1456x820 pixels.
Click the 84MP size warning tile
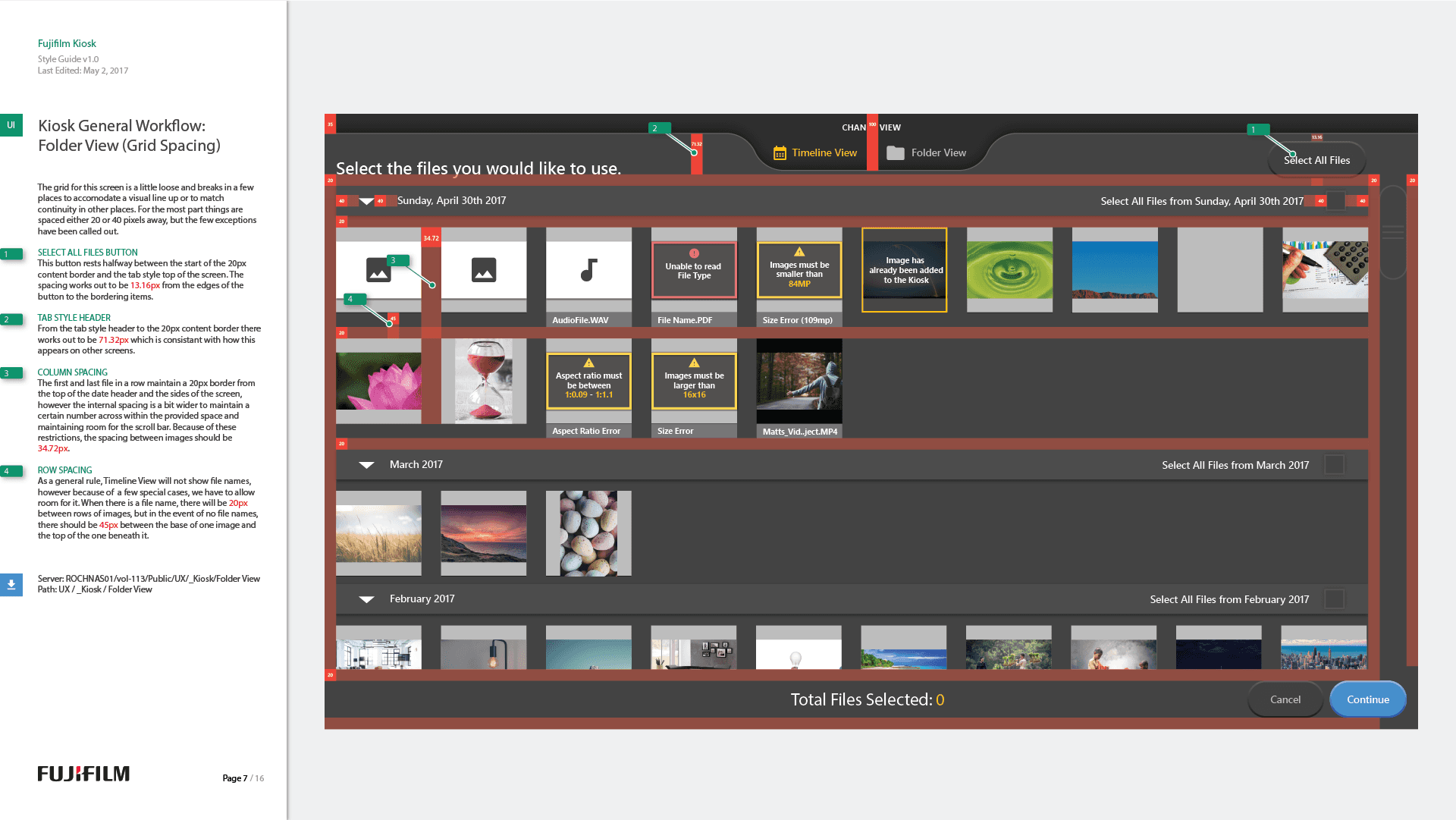coord(799,270)
